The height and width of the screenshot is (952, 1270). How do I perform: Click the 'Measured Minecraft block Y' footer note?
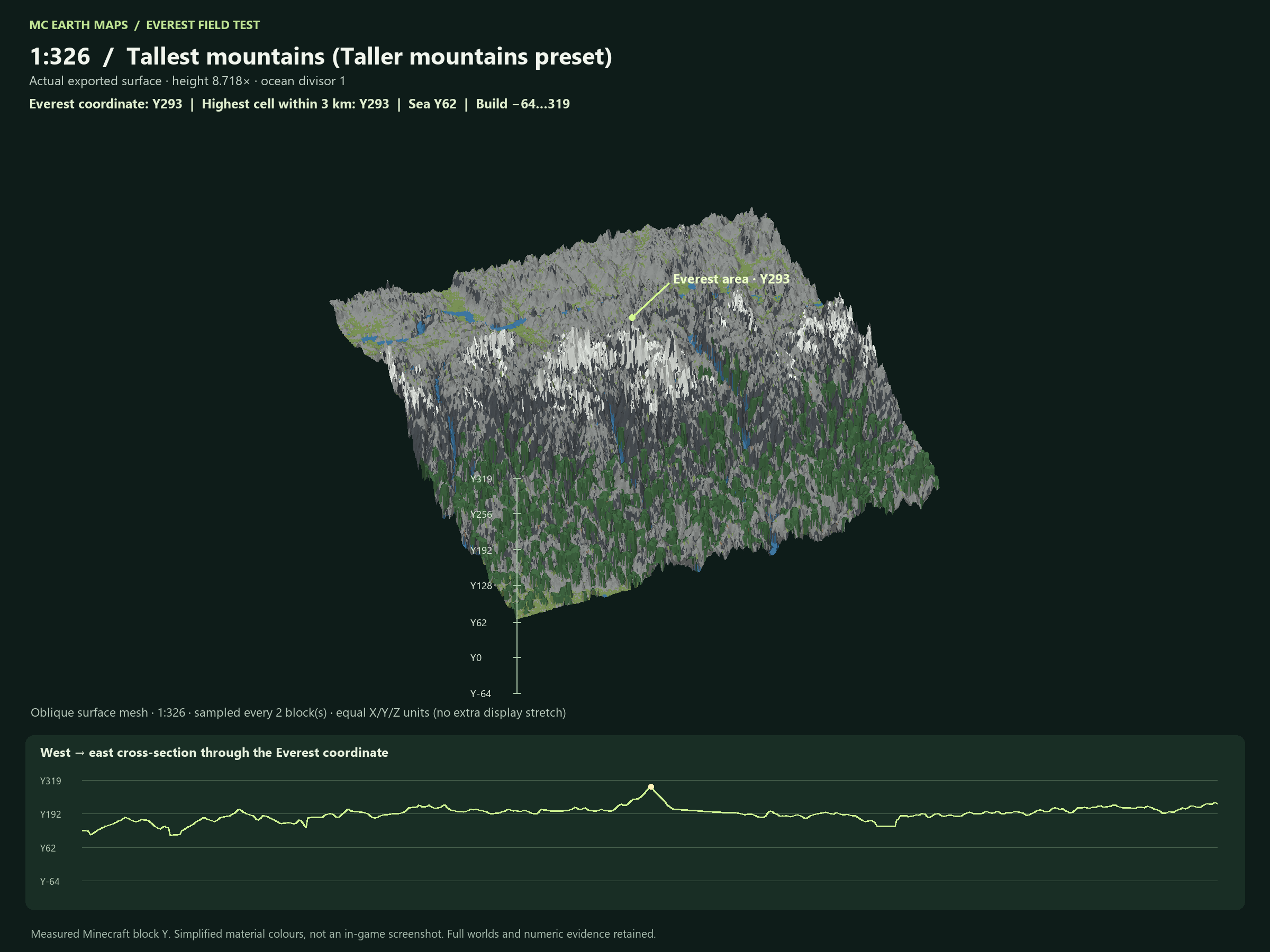[x=343, y=933]
